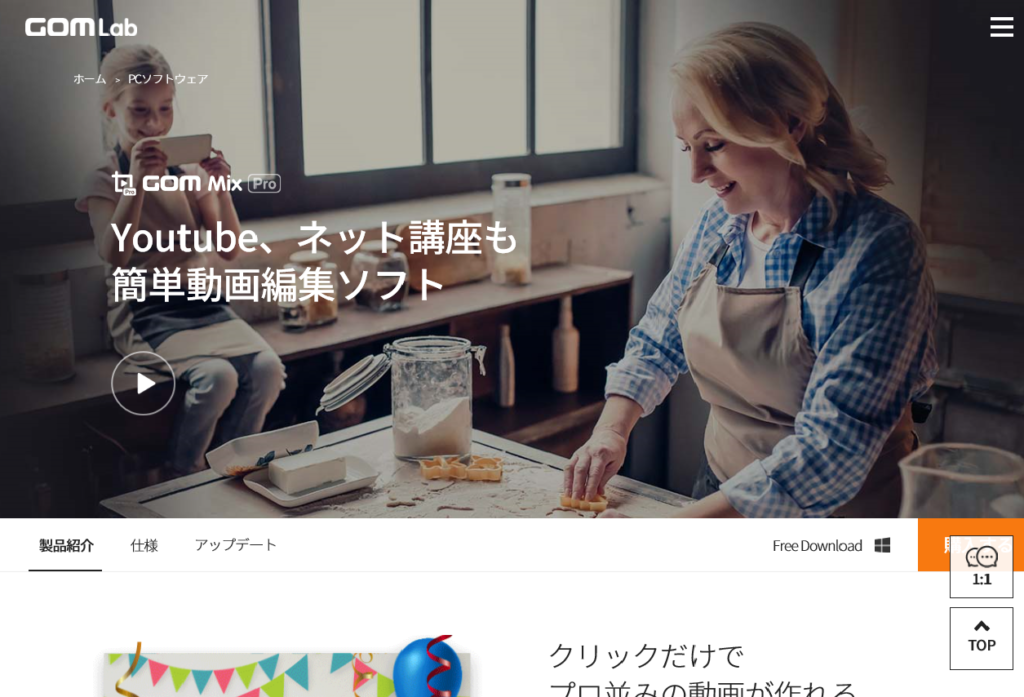Click the クリックだけで heading text

click(x=647, y=655)
